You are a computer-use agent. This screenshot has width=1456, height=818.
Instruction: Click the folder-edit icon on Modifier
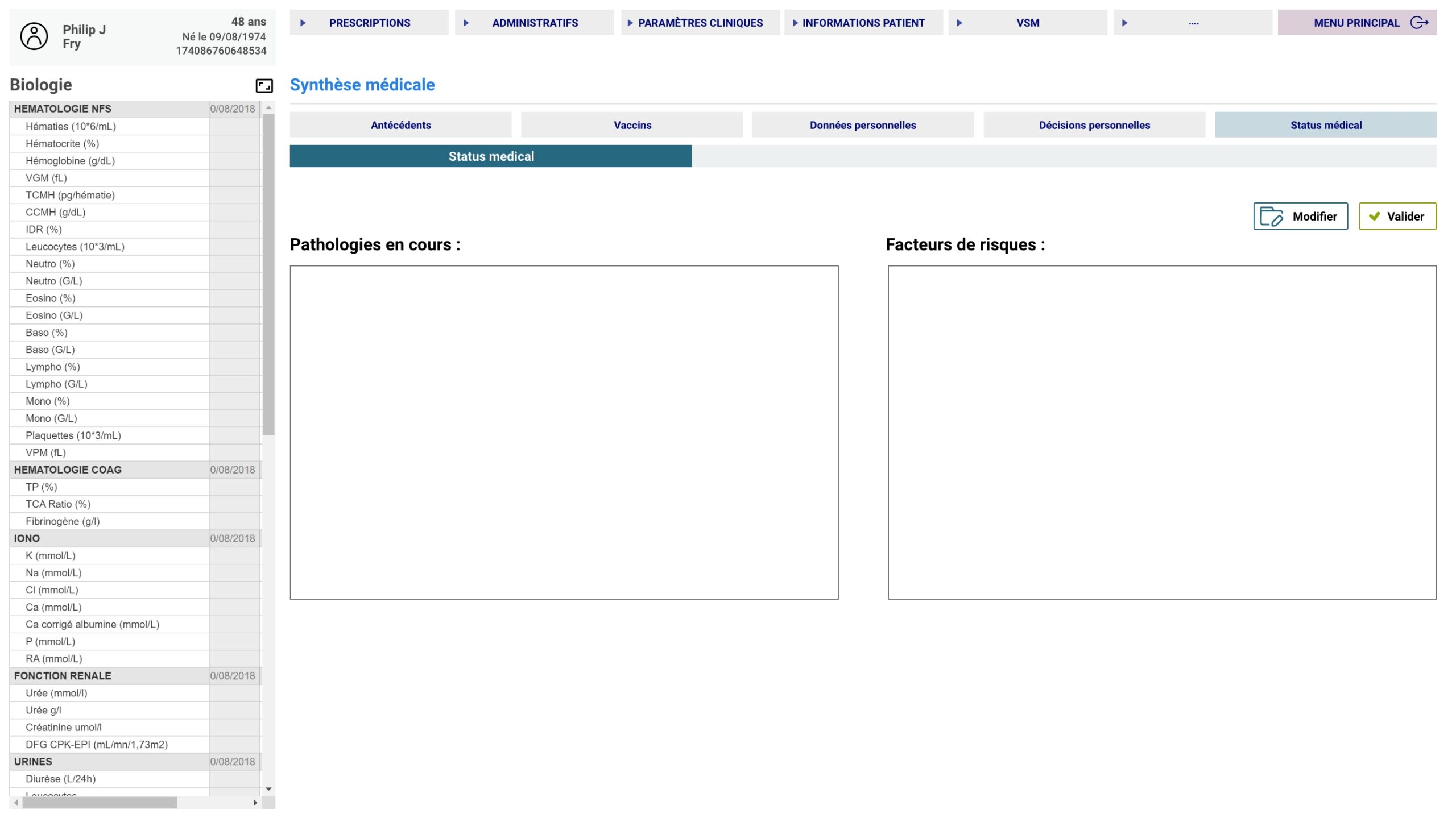pyautogui.click(x=1271, y=217)
